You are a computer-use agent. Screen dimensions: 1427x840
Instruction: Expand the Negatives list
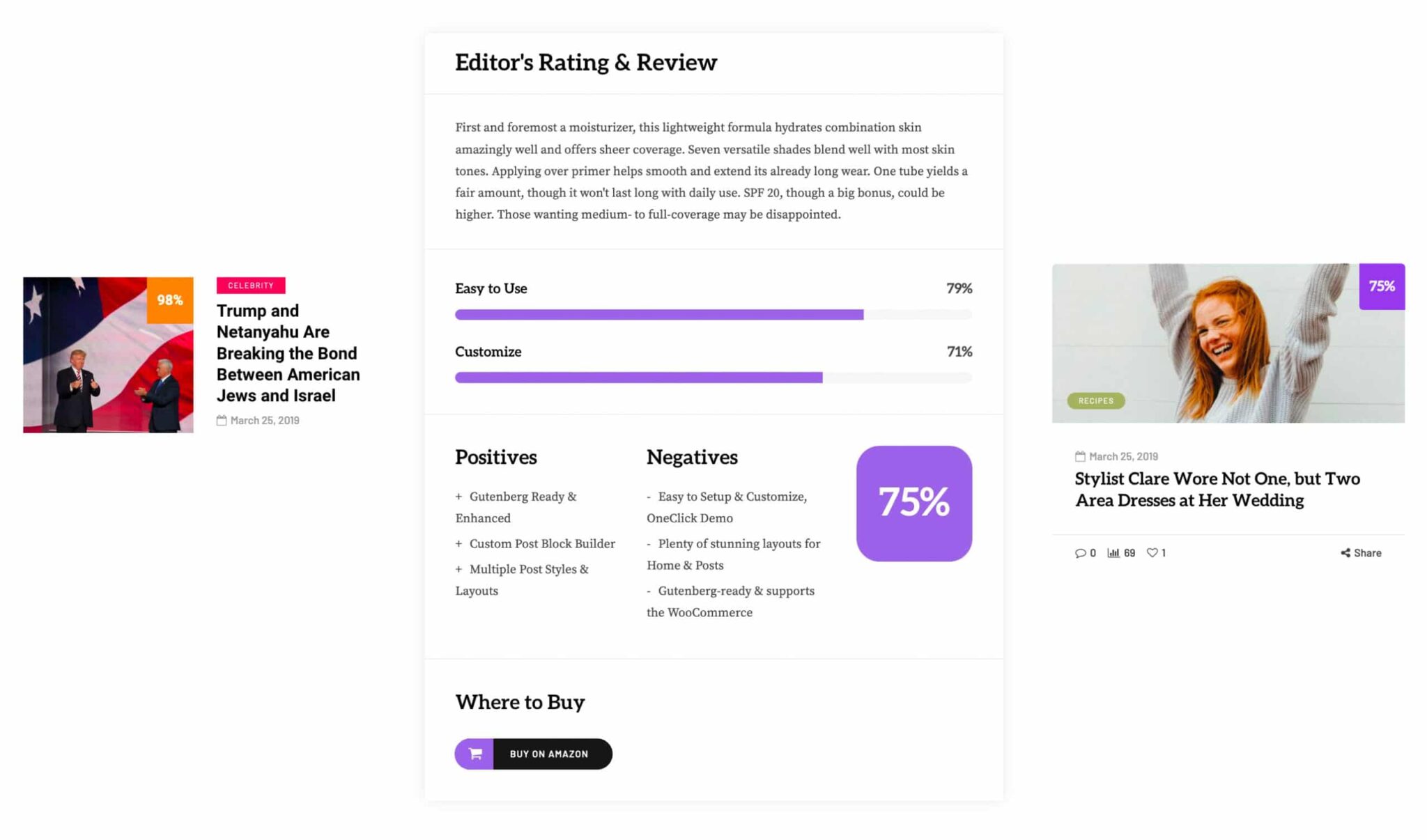(x=692, y=458)
